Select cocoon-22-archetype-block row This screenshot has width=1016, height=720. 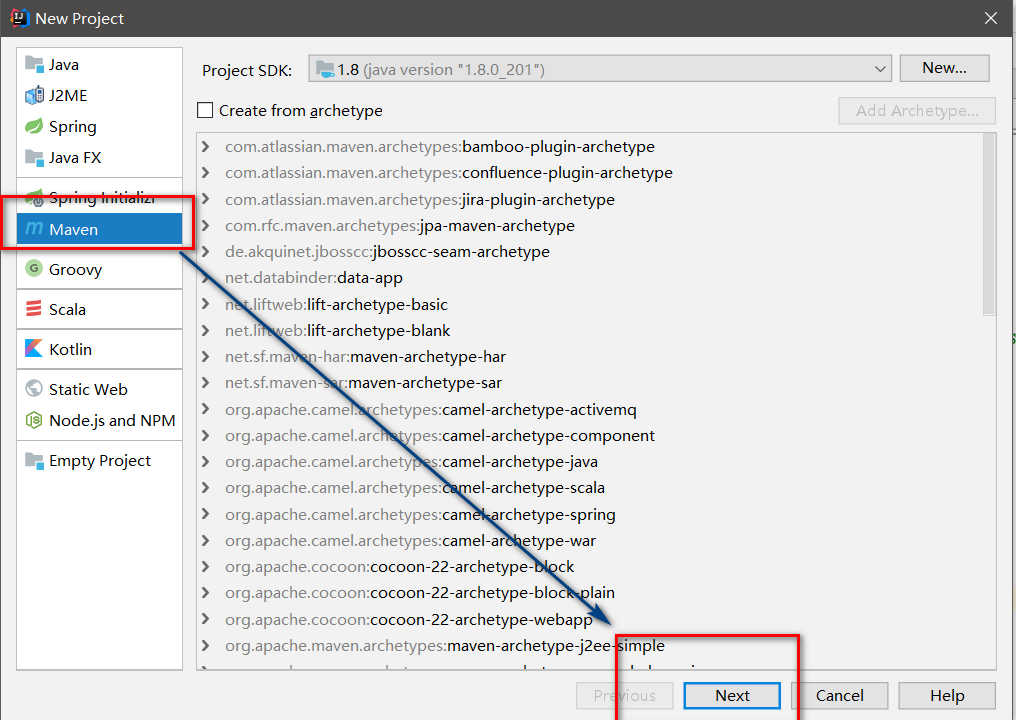(590, 566)
